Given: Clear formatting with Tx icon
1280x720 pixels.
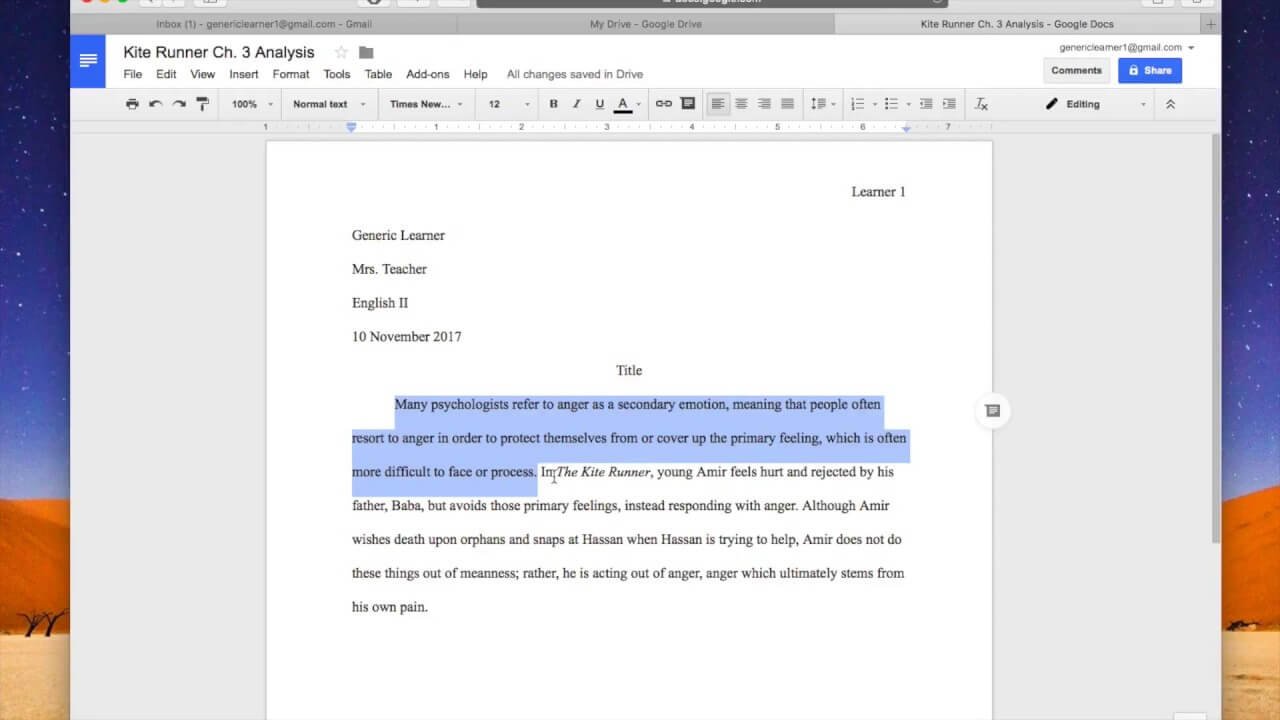Looking at the screenshot, I should pyautogui.click(x=981, y=104).
